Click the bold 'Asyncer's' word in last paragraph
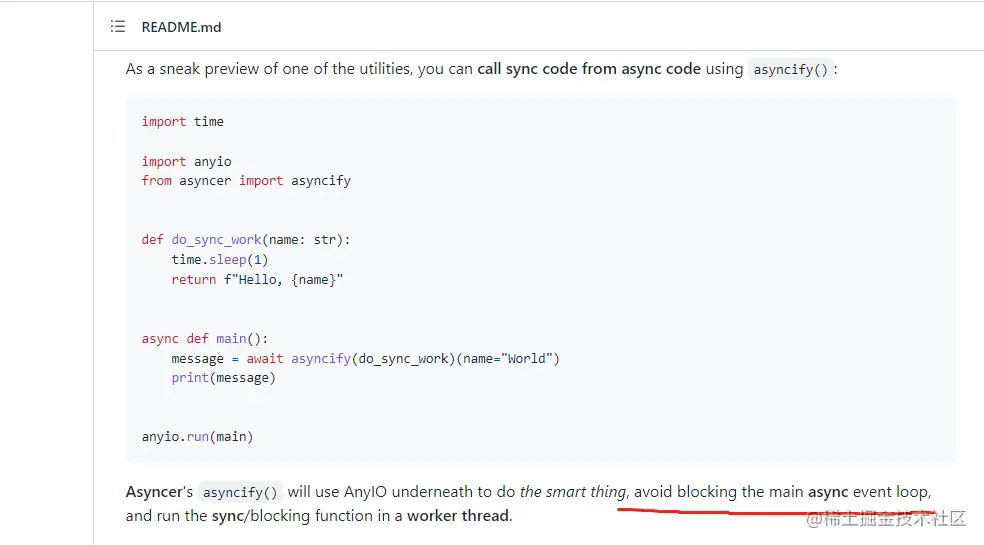The height and width of the screenshot is (545, 984). (159, 492)
